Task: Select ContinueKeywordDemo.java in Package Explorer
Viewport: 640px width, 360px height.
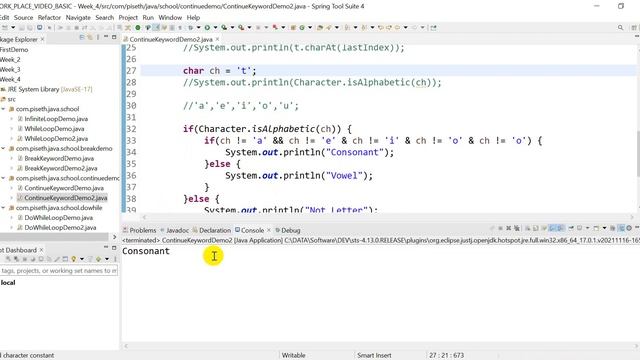Action: 64,188
